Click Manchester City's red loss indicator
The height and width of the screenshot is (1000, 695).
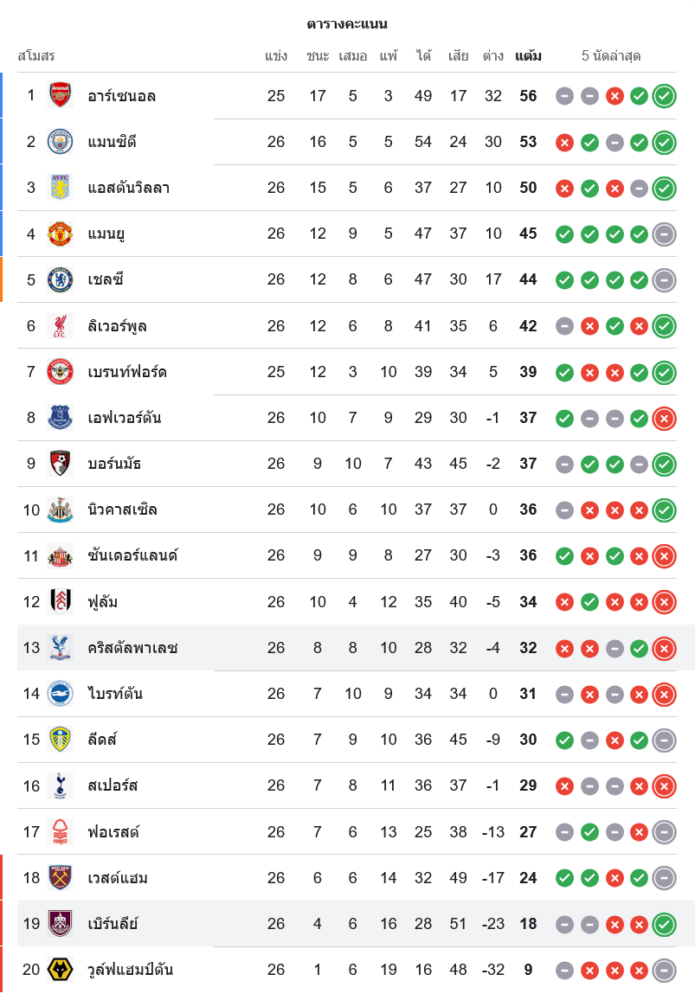[x=565, y=142]
